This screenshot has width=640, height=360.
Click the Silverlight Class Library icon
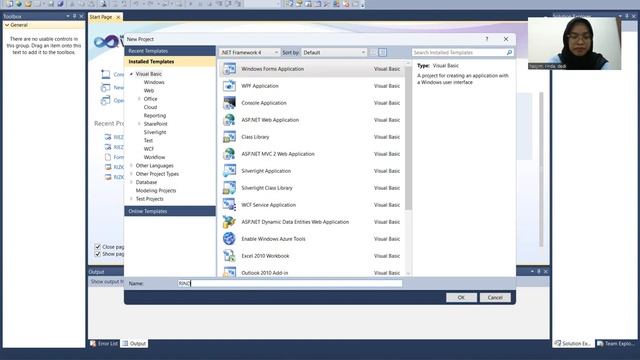(x=229, y=188)
